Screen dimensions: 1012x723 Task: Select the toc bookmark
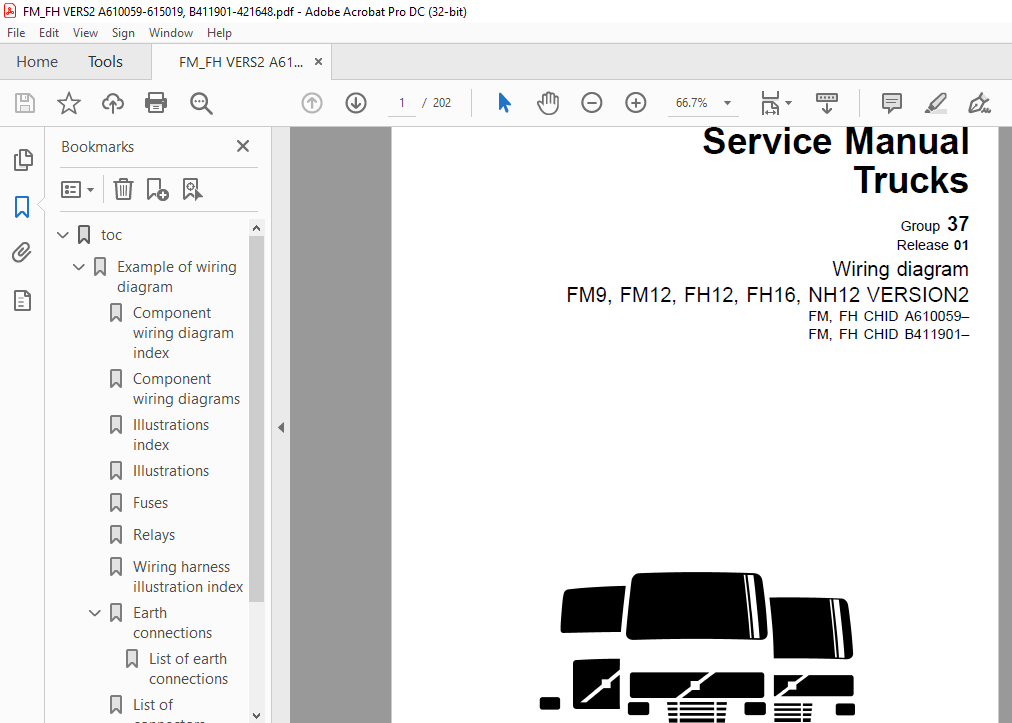pyautogui.click(x=111, y=235)
